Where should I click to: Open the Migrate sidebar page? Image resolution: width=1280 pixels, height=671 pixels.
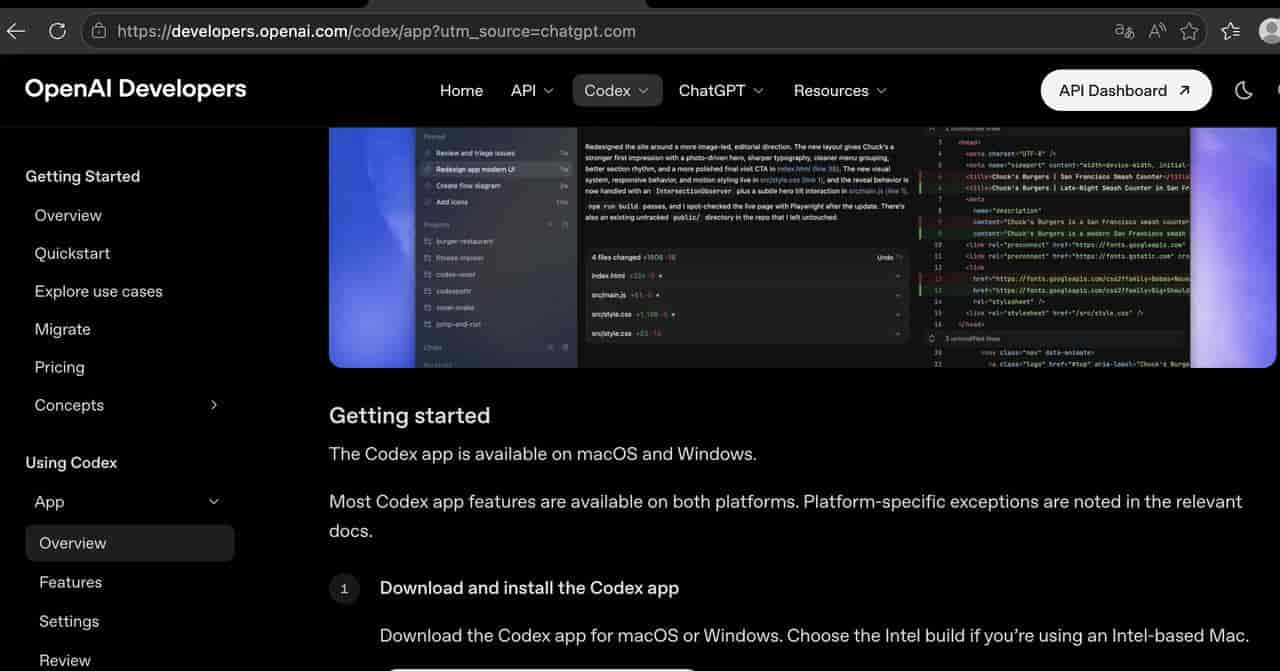pyautogui.click(x=62, y=329)
